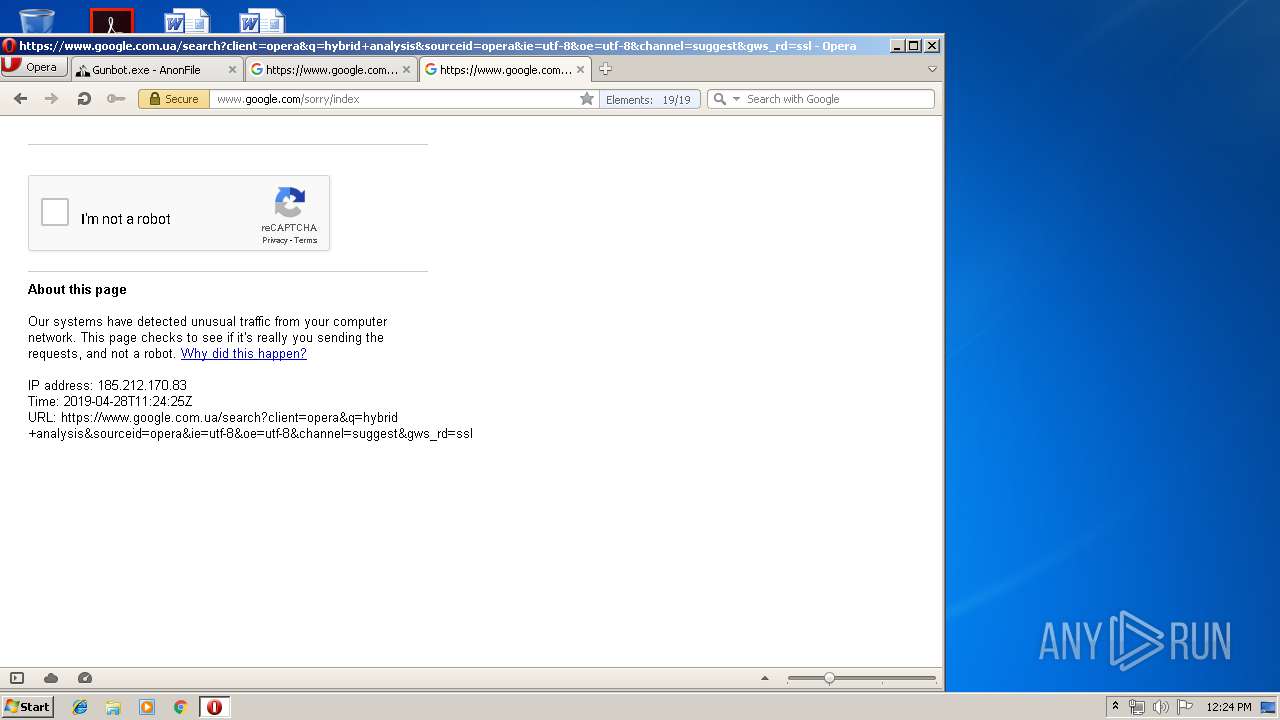1280x720 pixels.
Task: Click the About this page heading
Action: (77, 290)
